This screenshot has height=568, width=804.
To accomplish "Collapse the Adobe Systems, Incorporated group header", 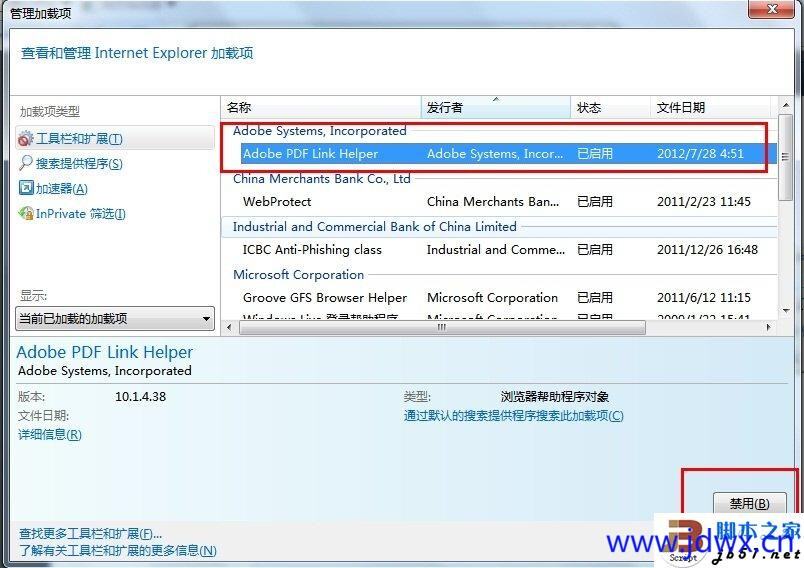I will point(319,131).
